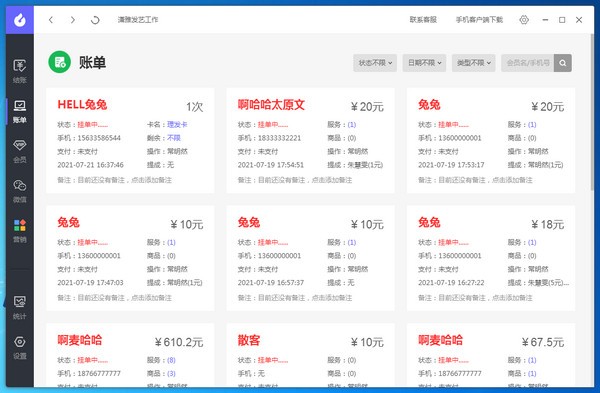This screenshot has width=600, height=393.
Task: Go forward with the right arrow
Action: pyautogui.click(x=72, y=20)
